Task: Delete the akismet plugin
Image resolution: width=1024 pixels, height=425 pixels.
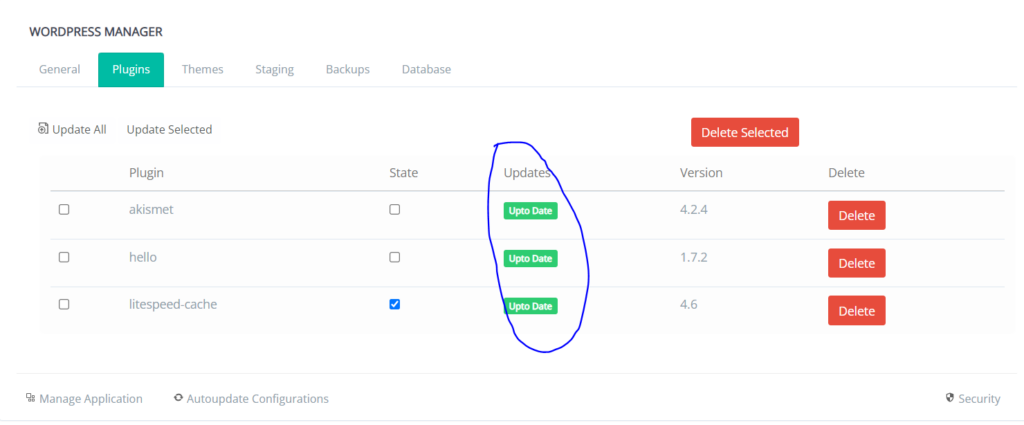Action: click(x=856, y=215)
